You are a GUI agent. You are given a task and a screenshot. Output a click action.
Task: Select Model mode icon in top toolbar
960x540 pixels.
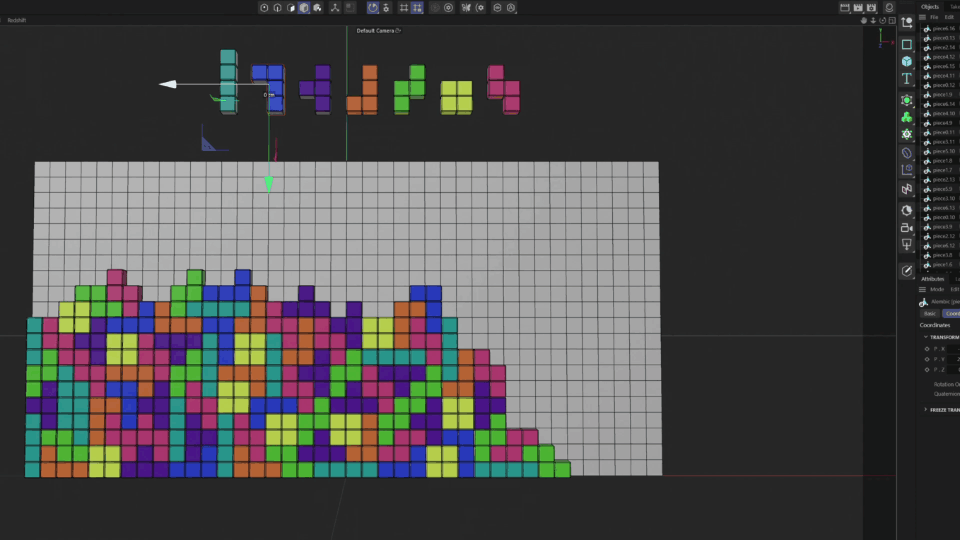pyautogui.click(x=264, y=8)
